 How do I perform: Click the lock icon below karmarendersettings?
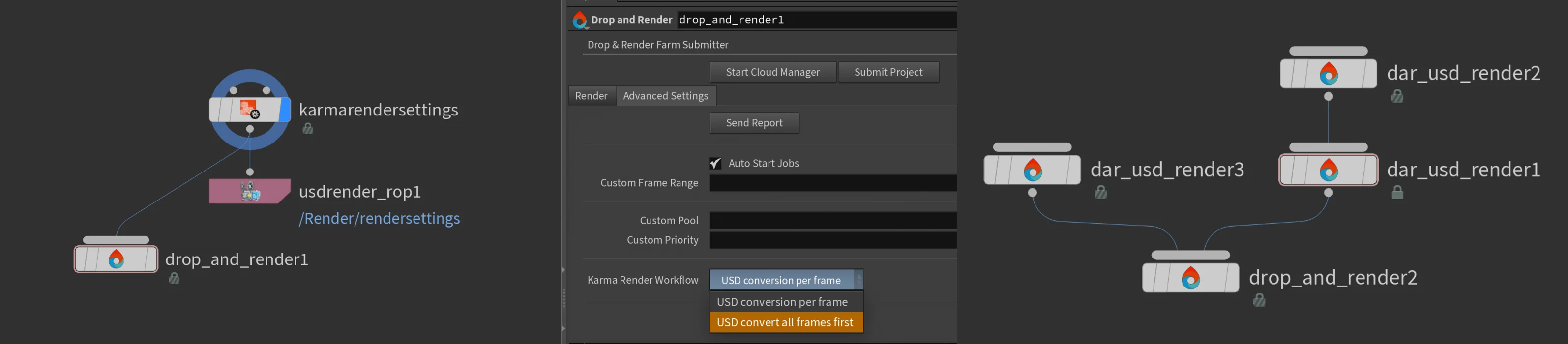tap(307, 129)
